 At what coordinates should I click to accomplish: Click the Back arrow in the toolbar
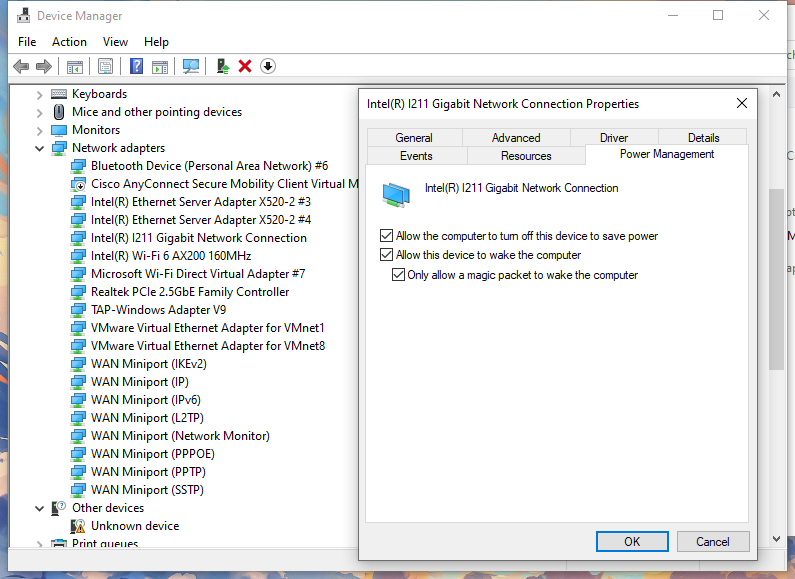coord(21,66)
